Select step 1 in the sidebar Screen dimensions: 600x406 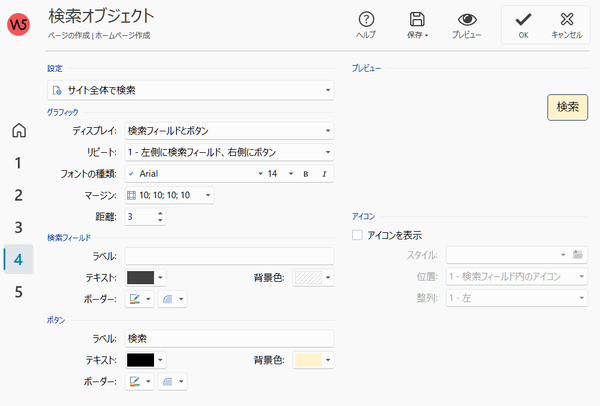tap(18, 163)
